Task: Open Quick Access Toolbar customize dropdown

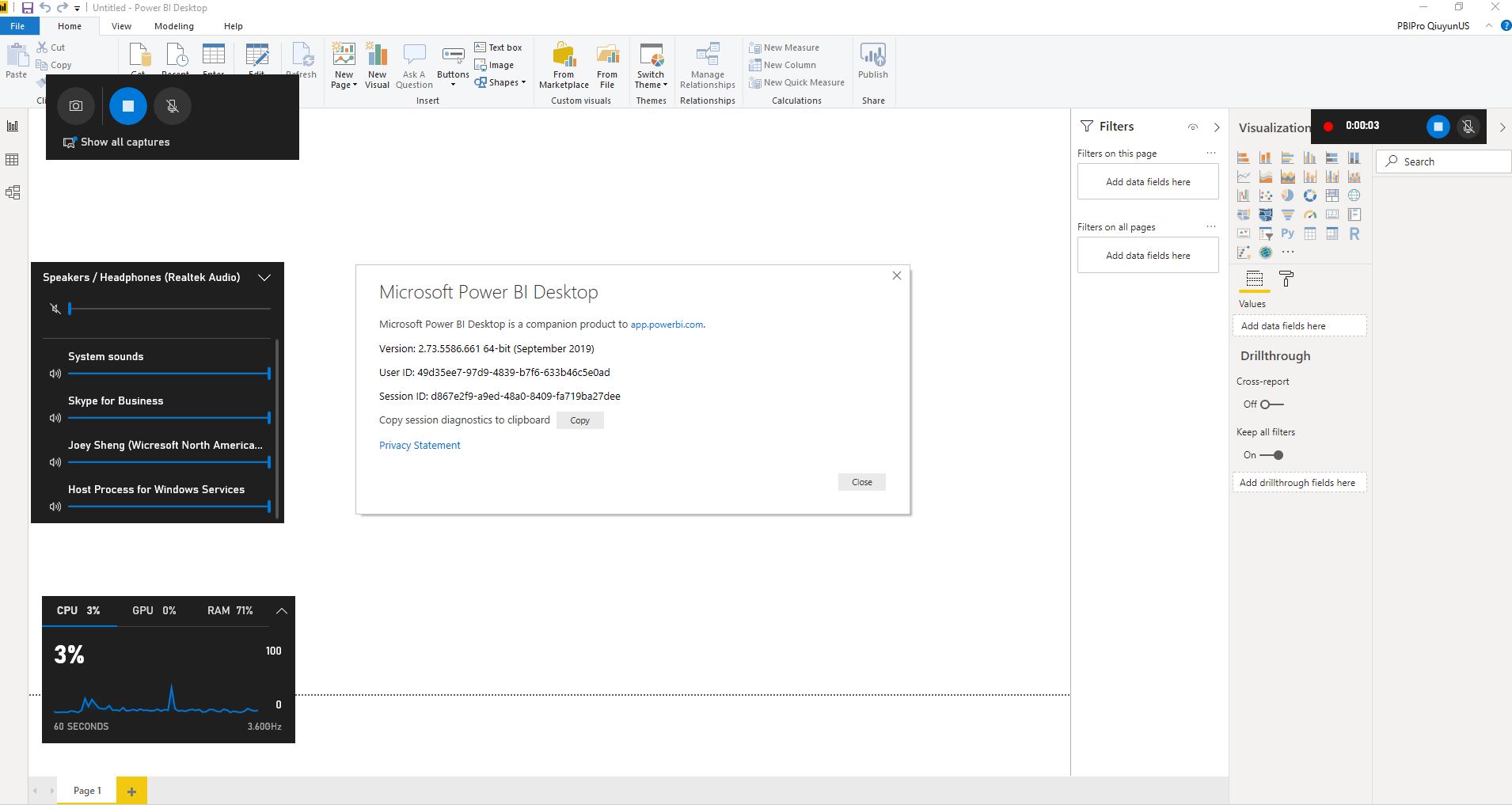Action: pos(77,8)
